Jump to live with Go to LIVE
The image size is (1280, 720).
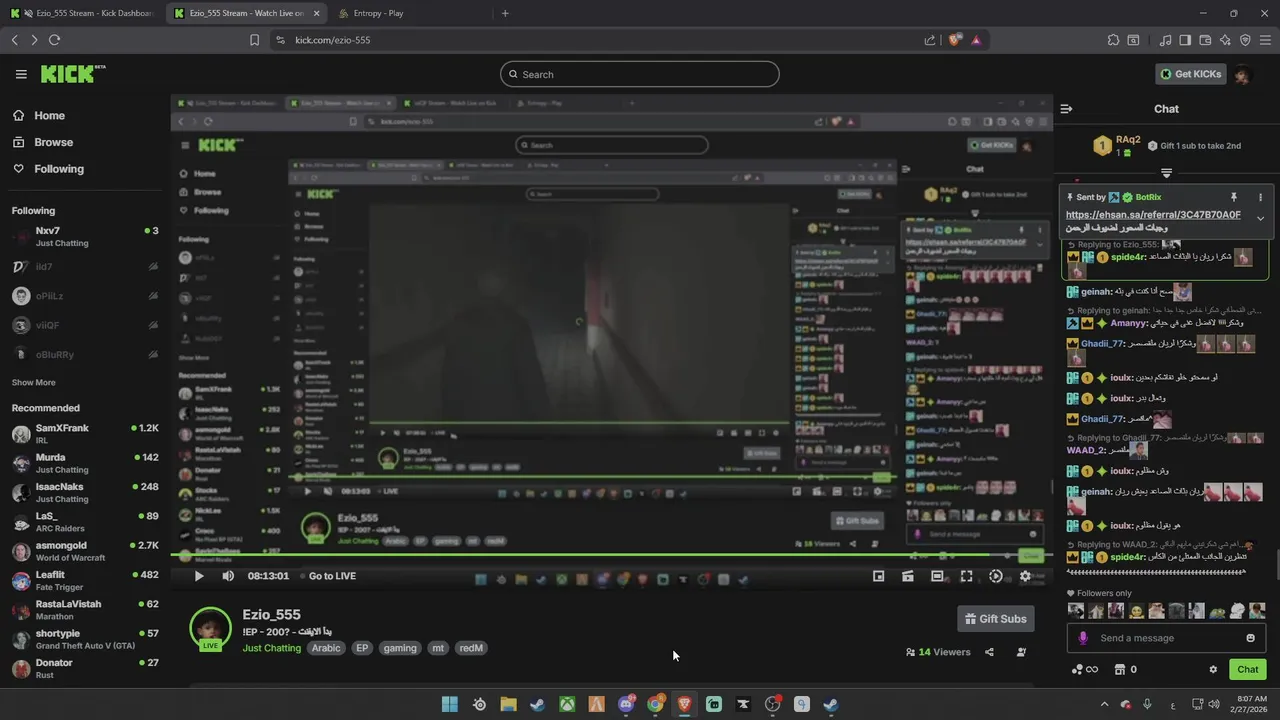point(332,576)
